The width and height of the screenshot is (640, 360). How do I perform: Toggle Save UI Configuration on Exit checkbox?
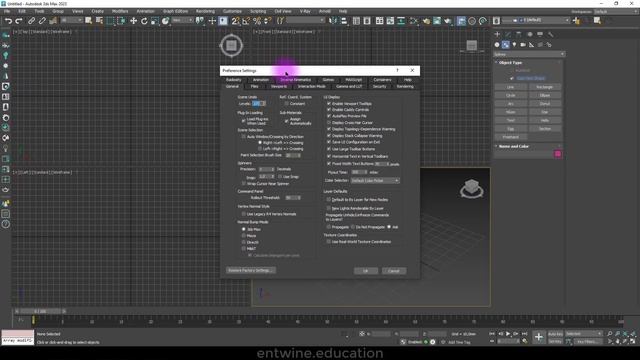coord(329,142)
